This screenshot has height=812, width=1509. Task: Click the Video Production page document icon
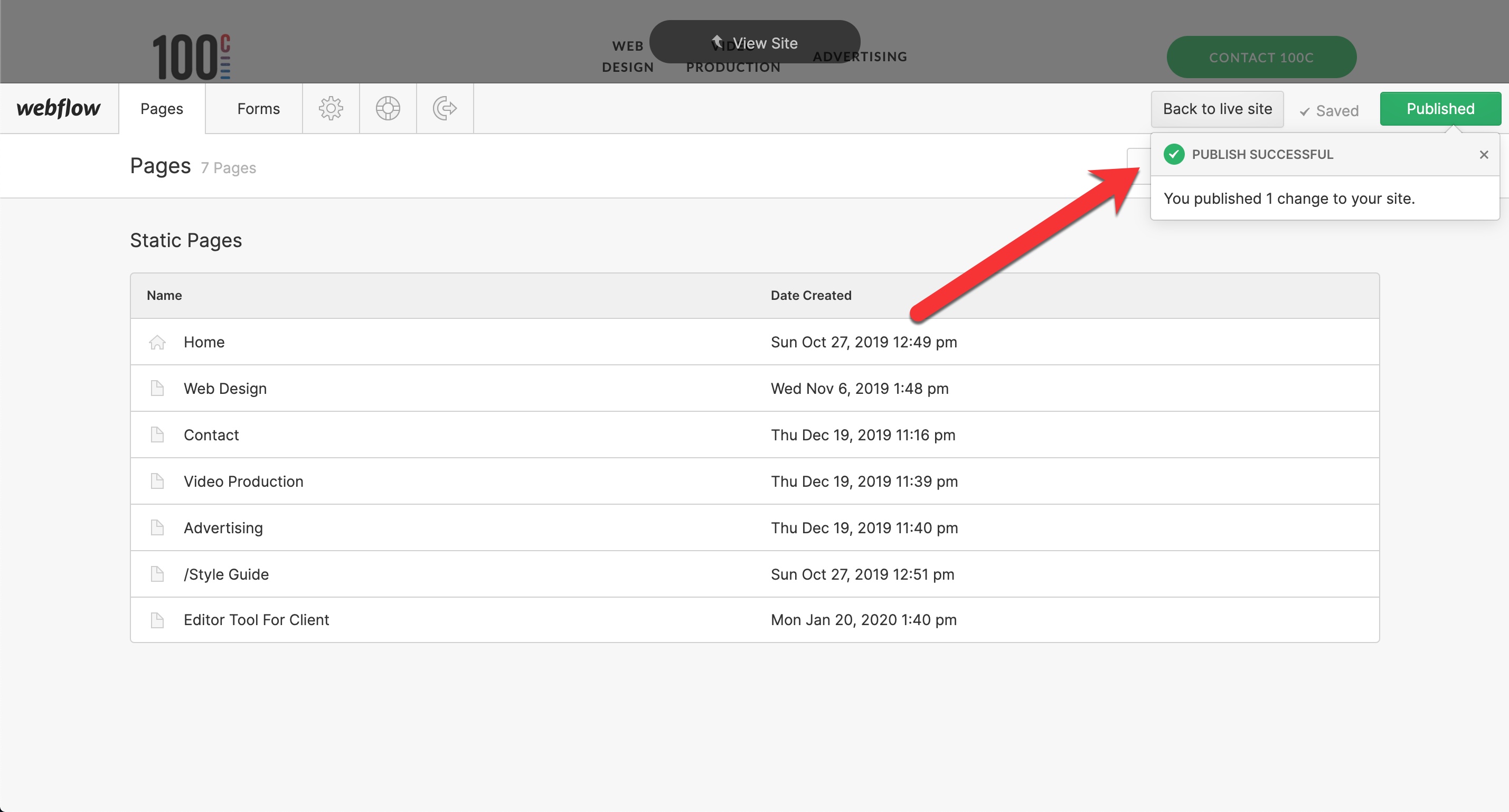coord(157,481)
